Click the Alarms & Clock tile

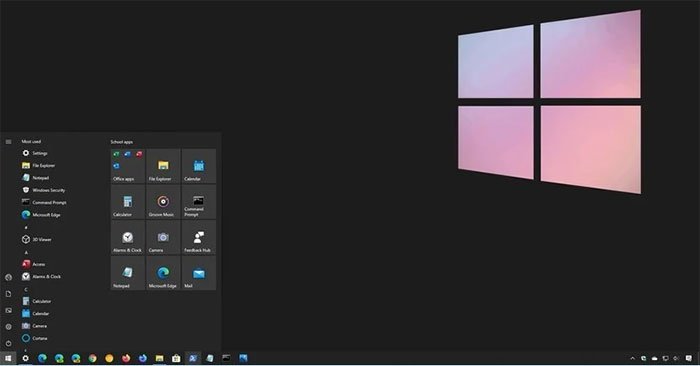(128, 237)
